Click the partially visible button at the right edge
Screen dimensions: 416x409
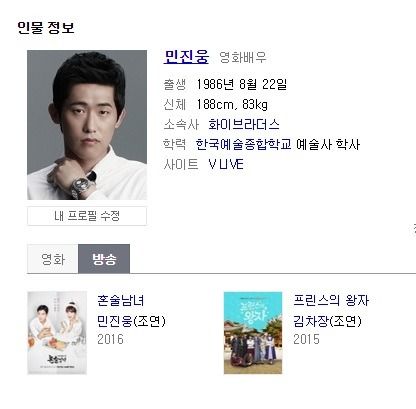tap(413, 230)
